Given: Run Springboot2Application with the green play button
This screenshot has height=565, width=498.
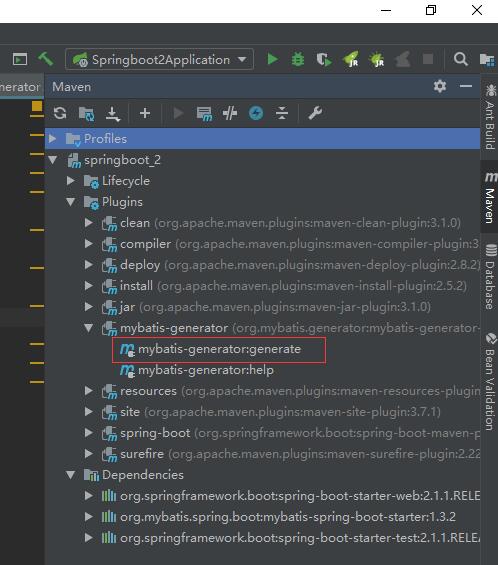Looking at the screenshot, I should tap(272, 59).
